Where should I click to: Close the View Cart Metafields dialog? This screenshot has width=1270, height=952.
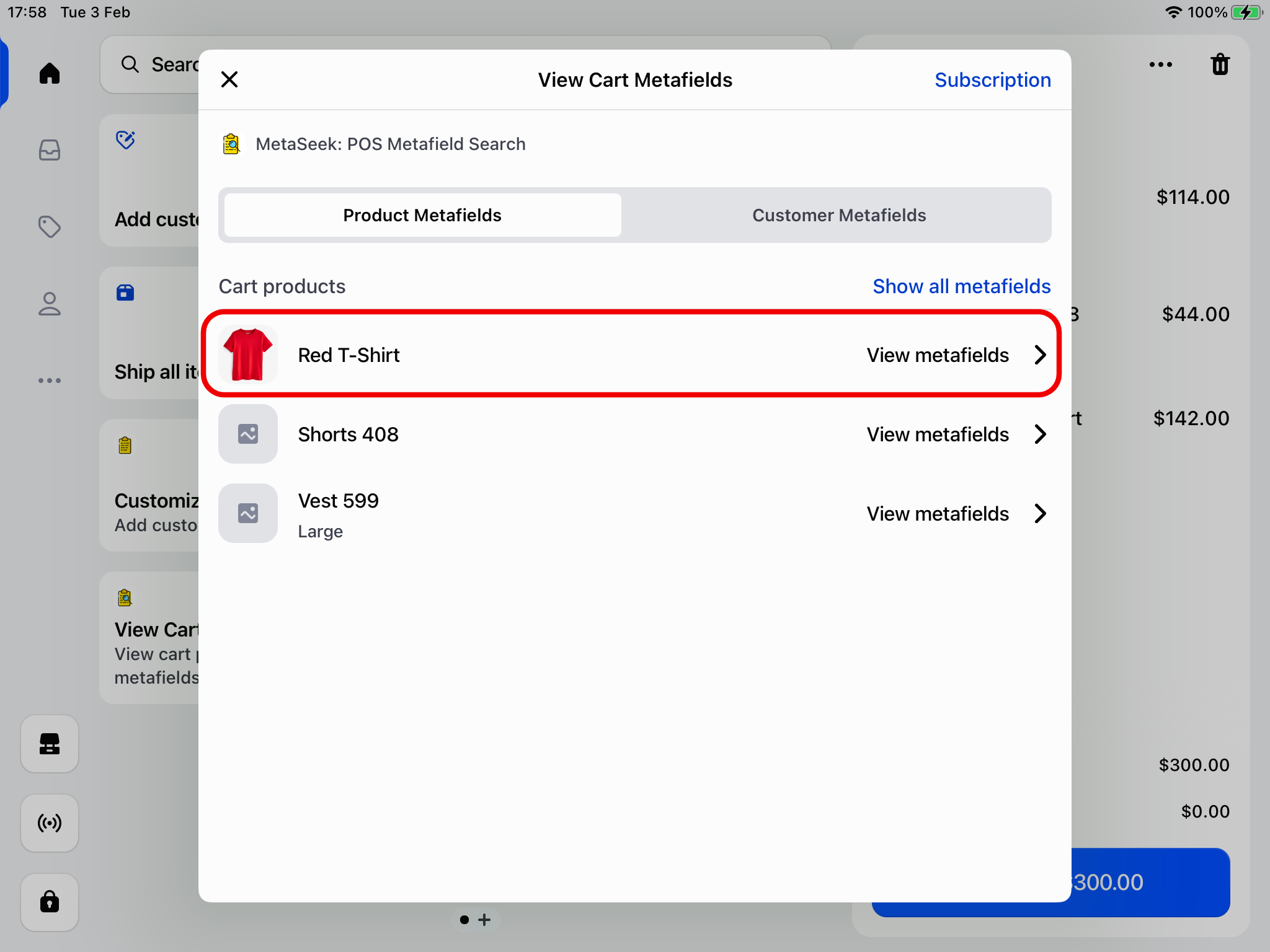(x=229, y=79)
